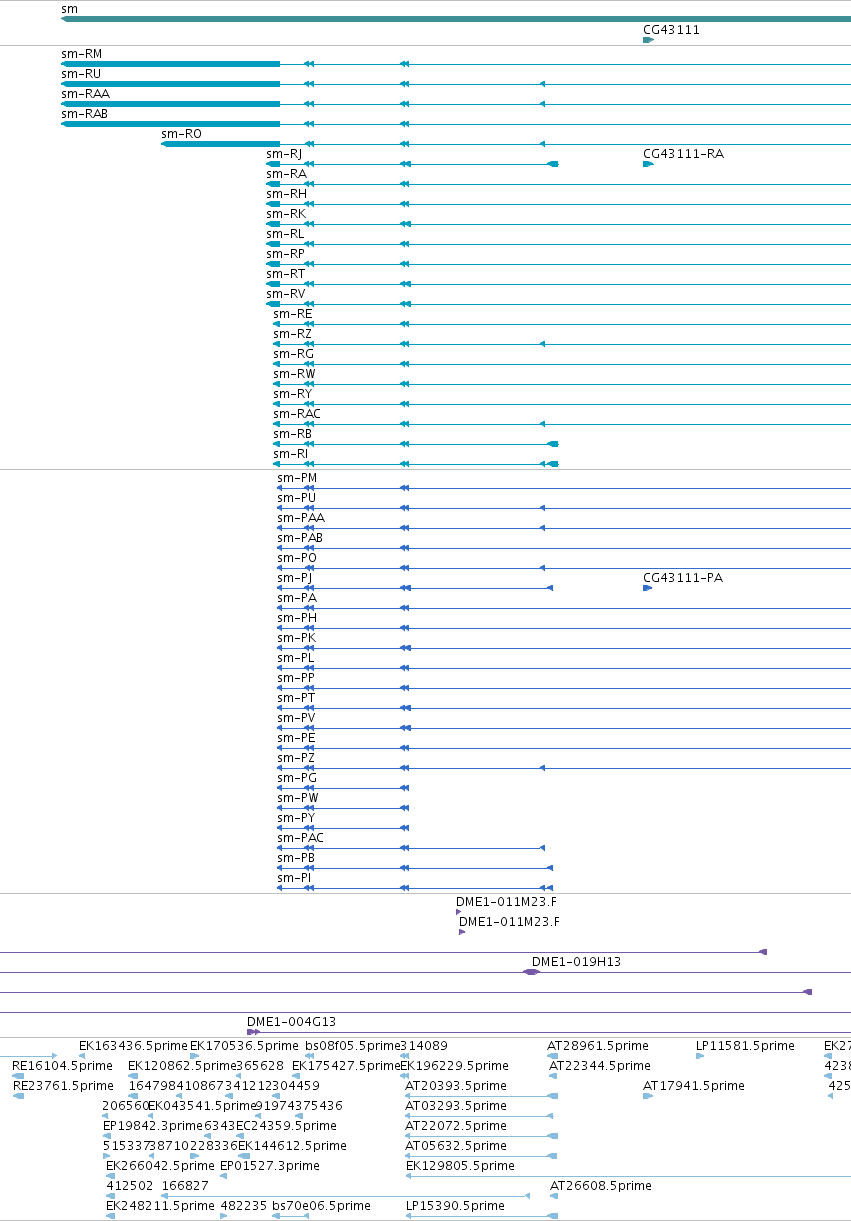Click the sm-PAC protein label
851x1221 pixels.
tap(300, 838)
